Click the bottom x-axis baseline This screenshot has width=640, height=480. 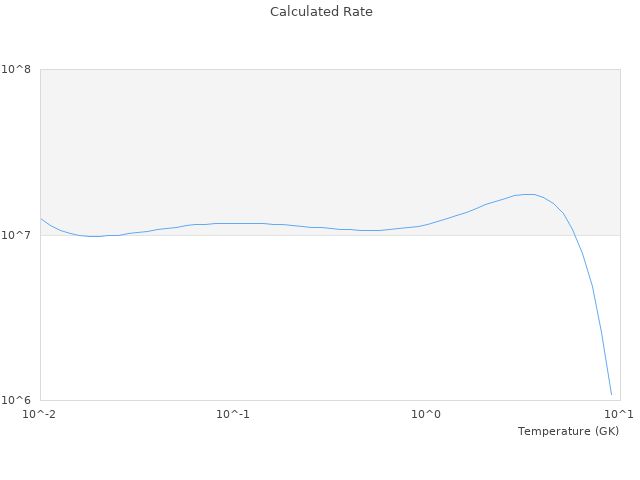(330, 400)
